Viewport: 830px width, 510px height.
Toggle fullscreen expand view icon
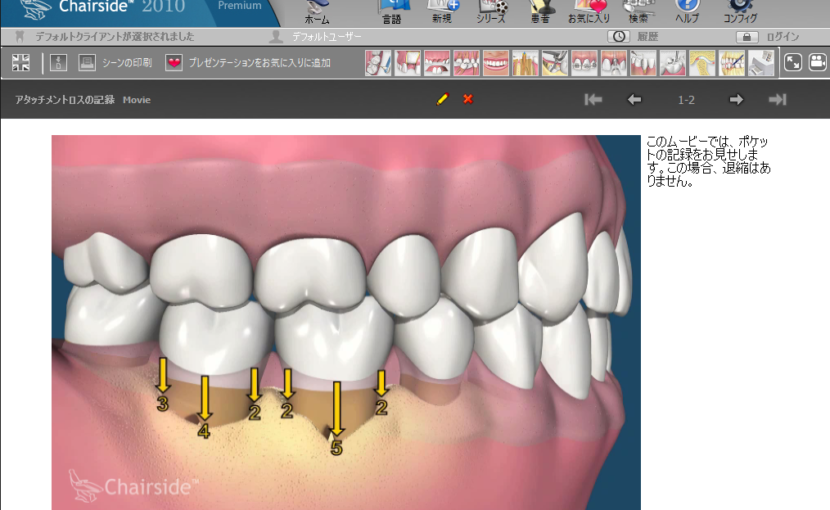coord(792,63)
